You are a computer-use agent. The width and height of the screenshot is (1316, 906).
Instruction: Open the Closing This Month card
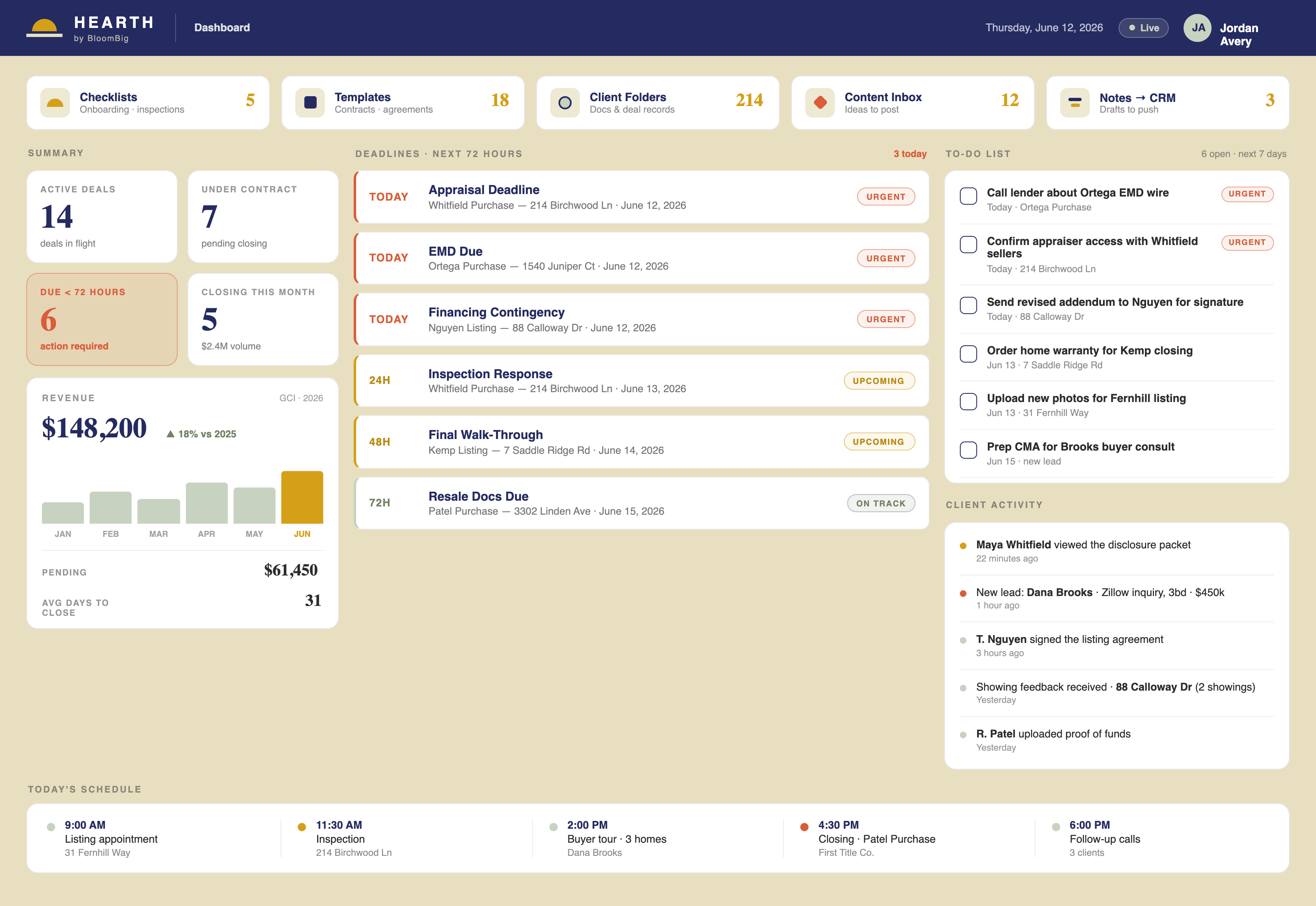tap(263, 319)
